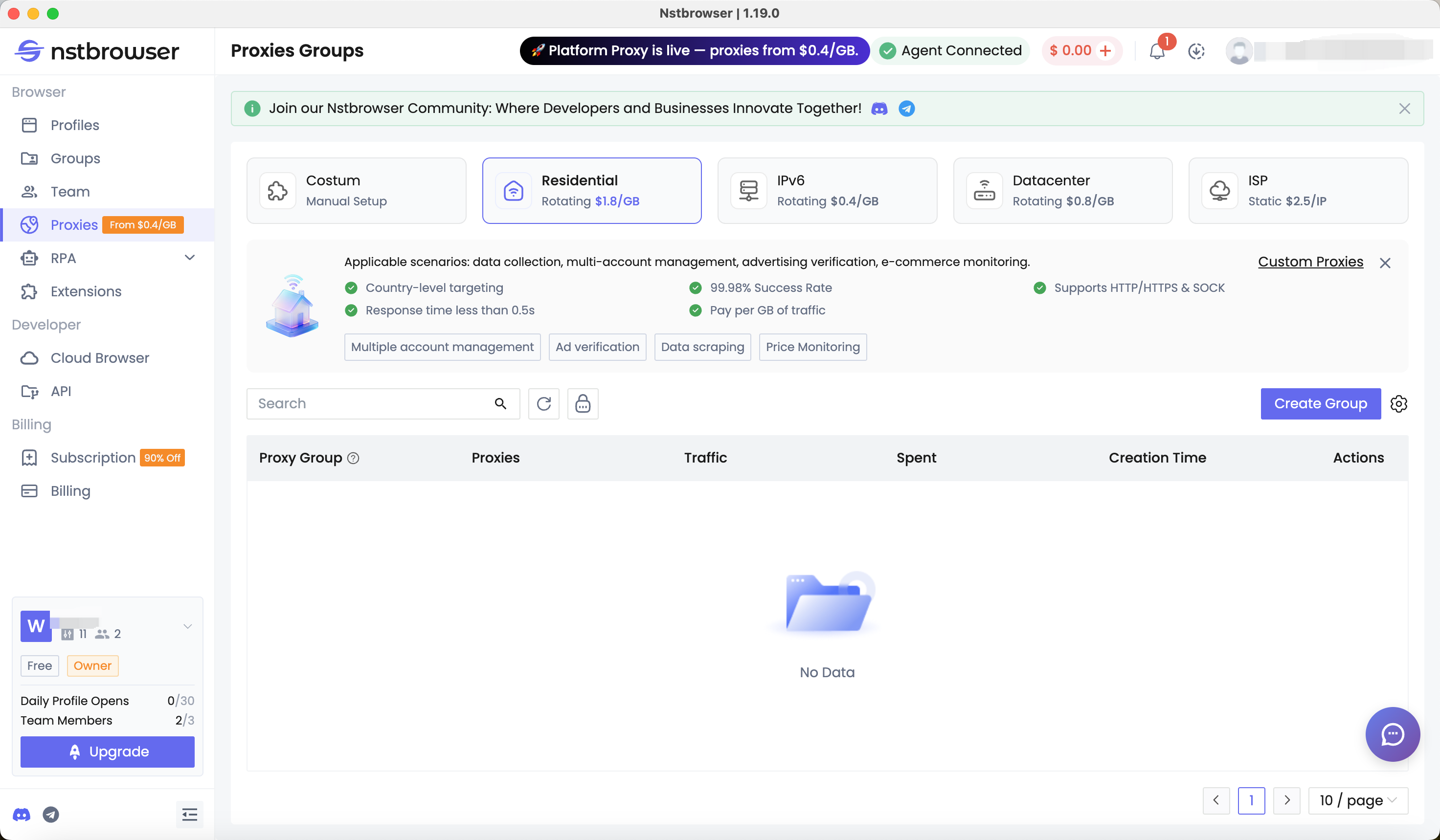Click the Create Group button
This screenshot has height=840, width=1440.
pos(1320,404)
